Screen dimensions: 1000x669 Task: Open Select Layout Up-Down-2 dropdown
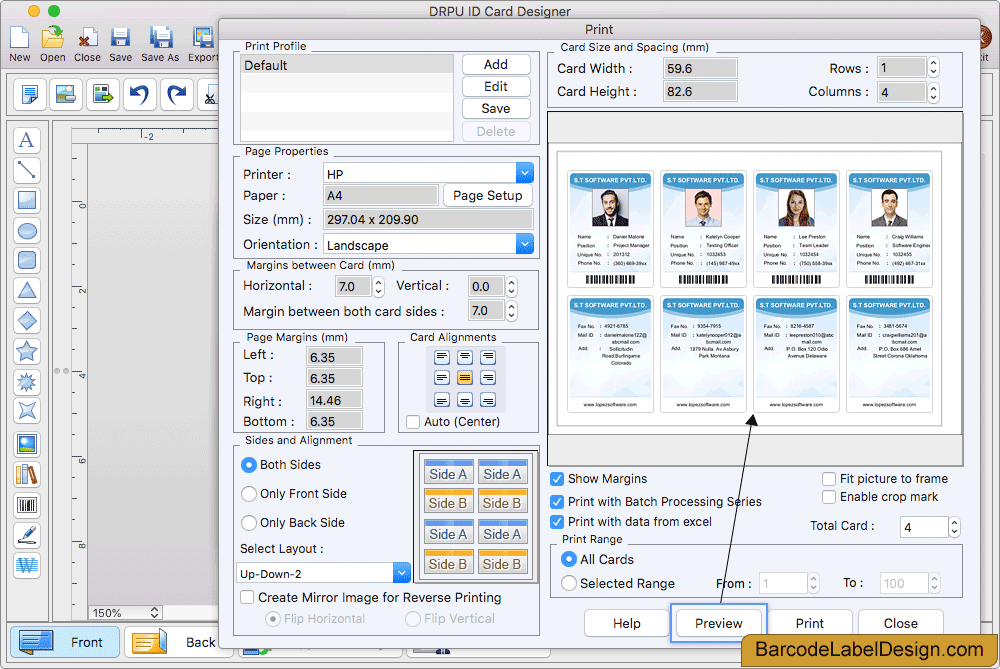(x=402, y=573)
